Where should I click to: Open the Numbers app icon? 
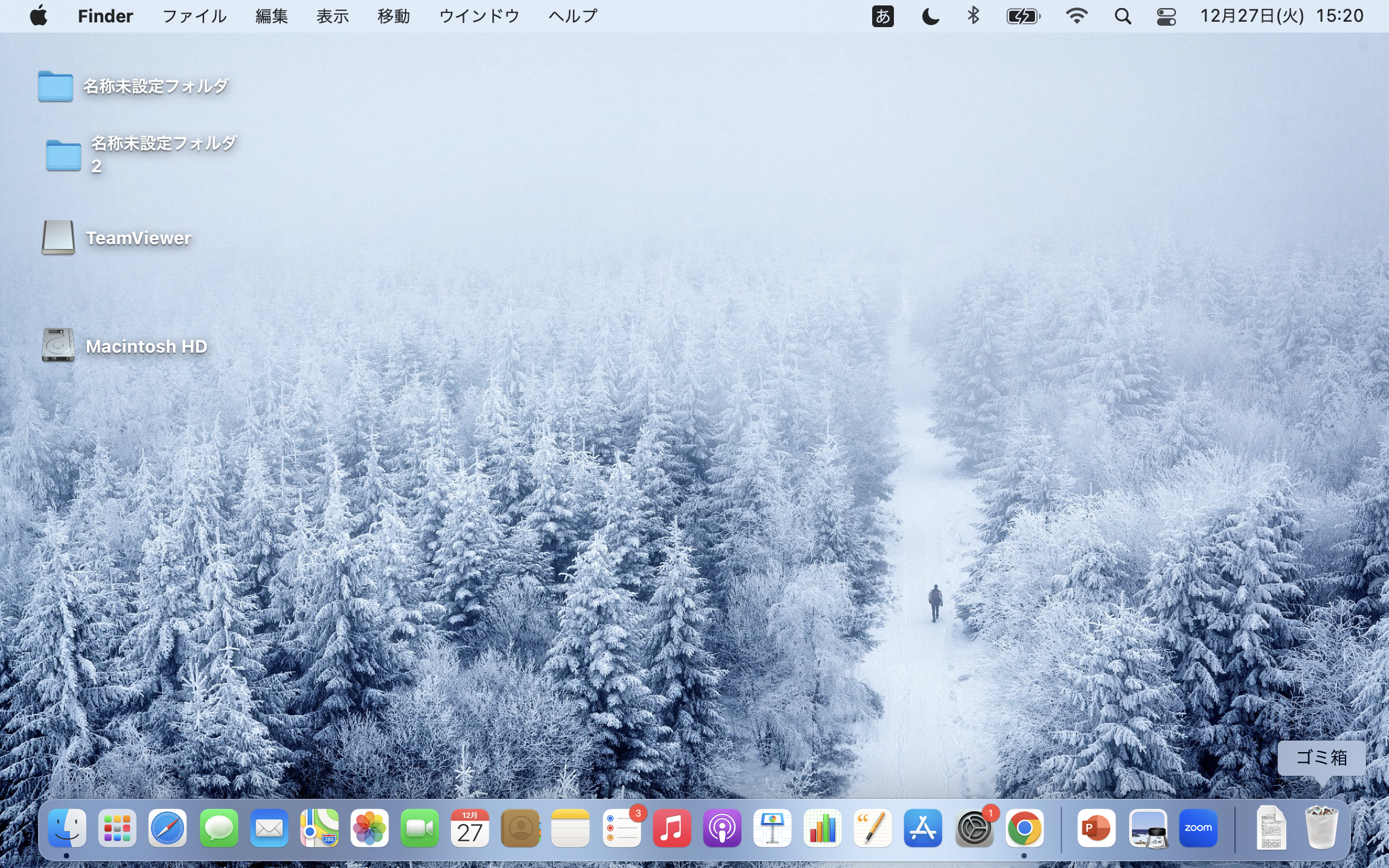point(822,828)
